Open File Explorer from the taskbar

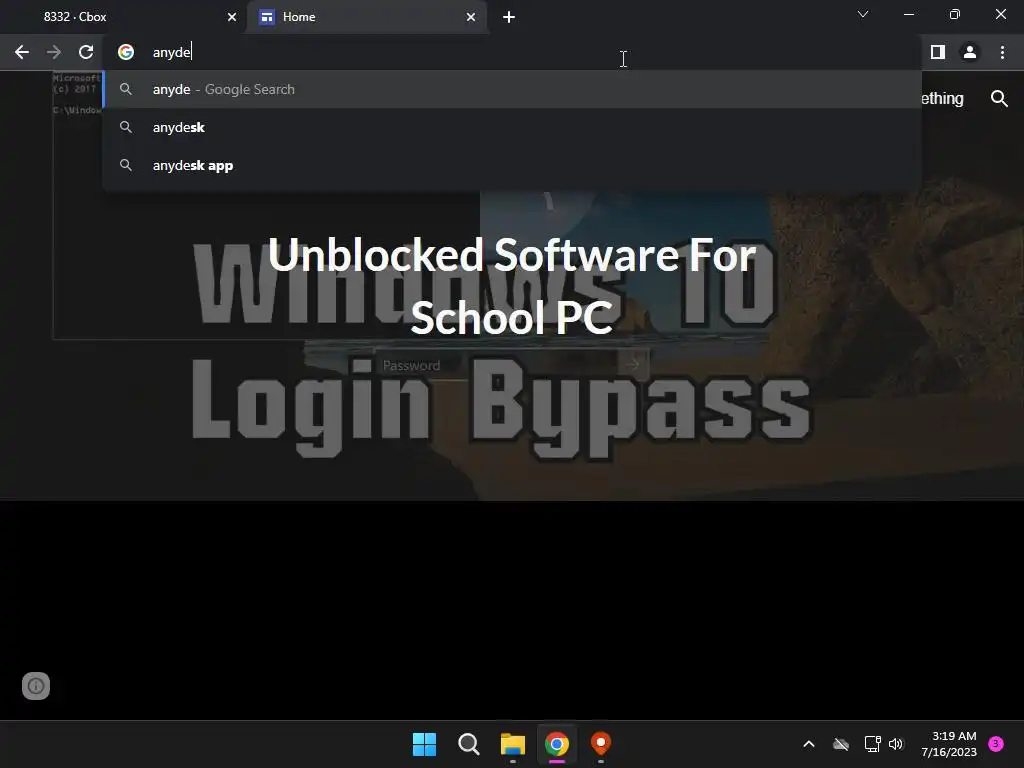[x=513, y=744]
